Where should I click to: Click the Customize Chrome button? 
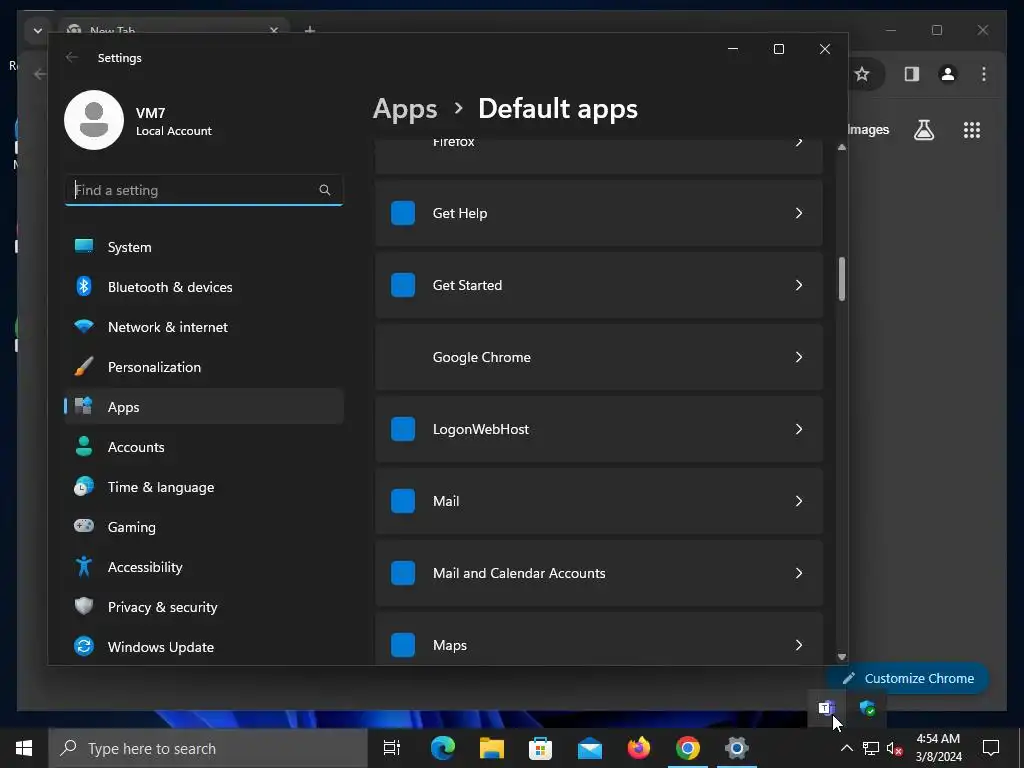point(908,678)
